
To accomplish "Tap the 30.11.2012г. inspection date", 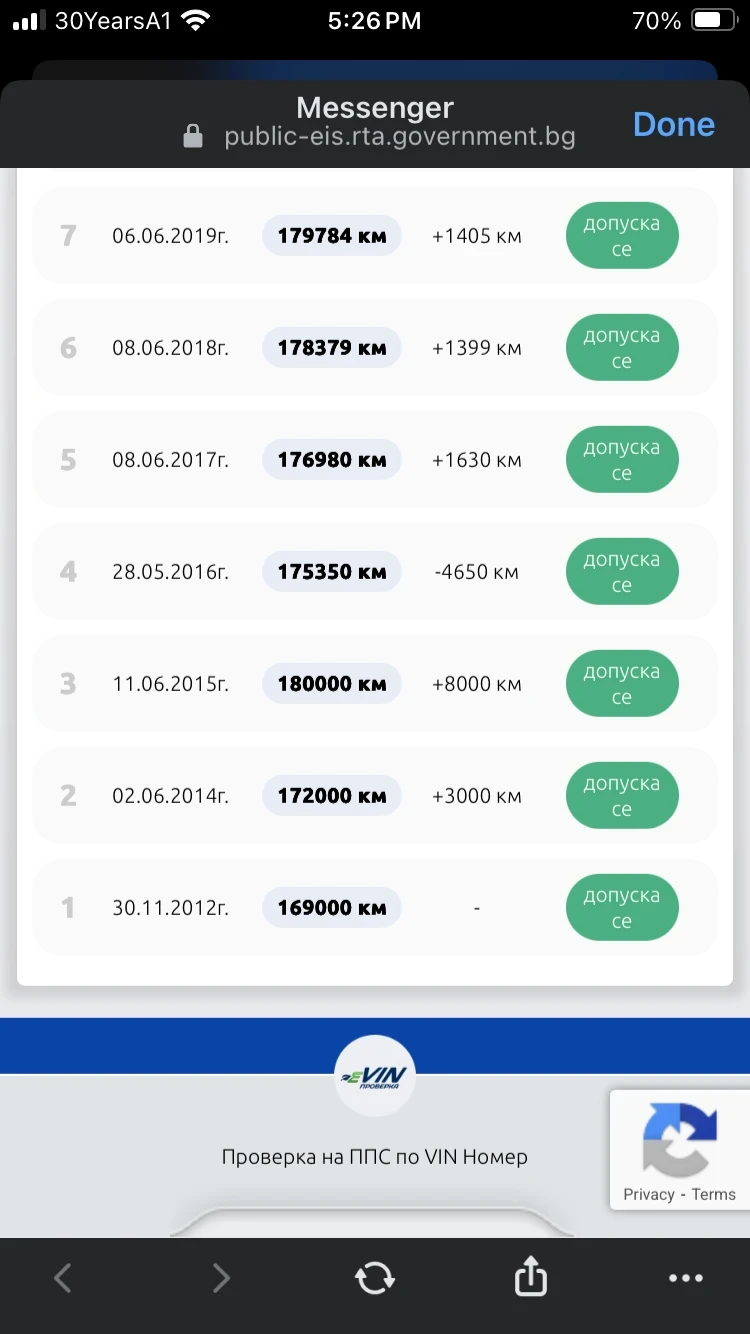I will pos(170,908).
